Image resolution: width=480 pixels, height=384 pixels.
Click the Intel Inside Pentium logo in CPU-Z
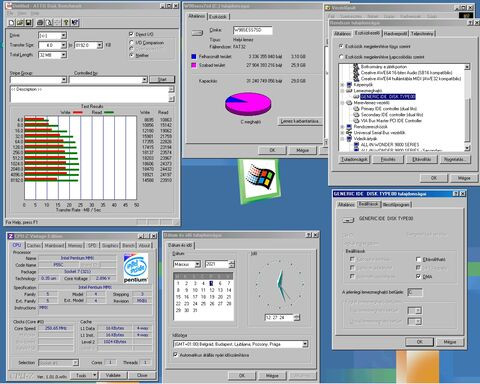coord(135,269)
